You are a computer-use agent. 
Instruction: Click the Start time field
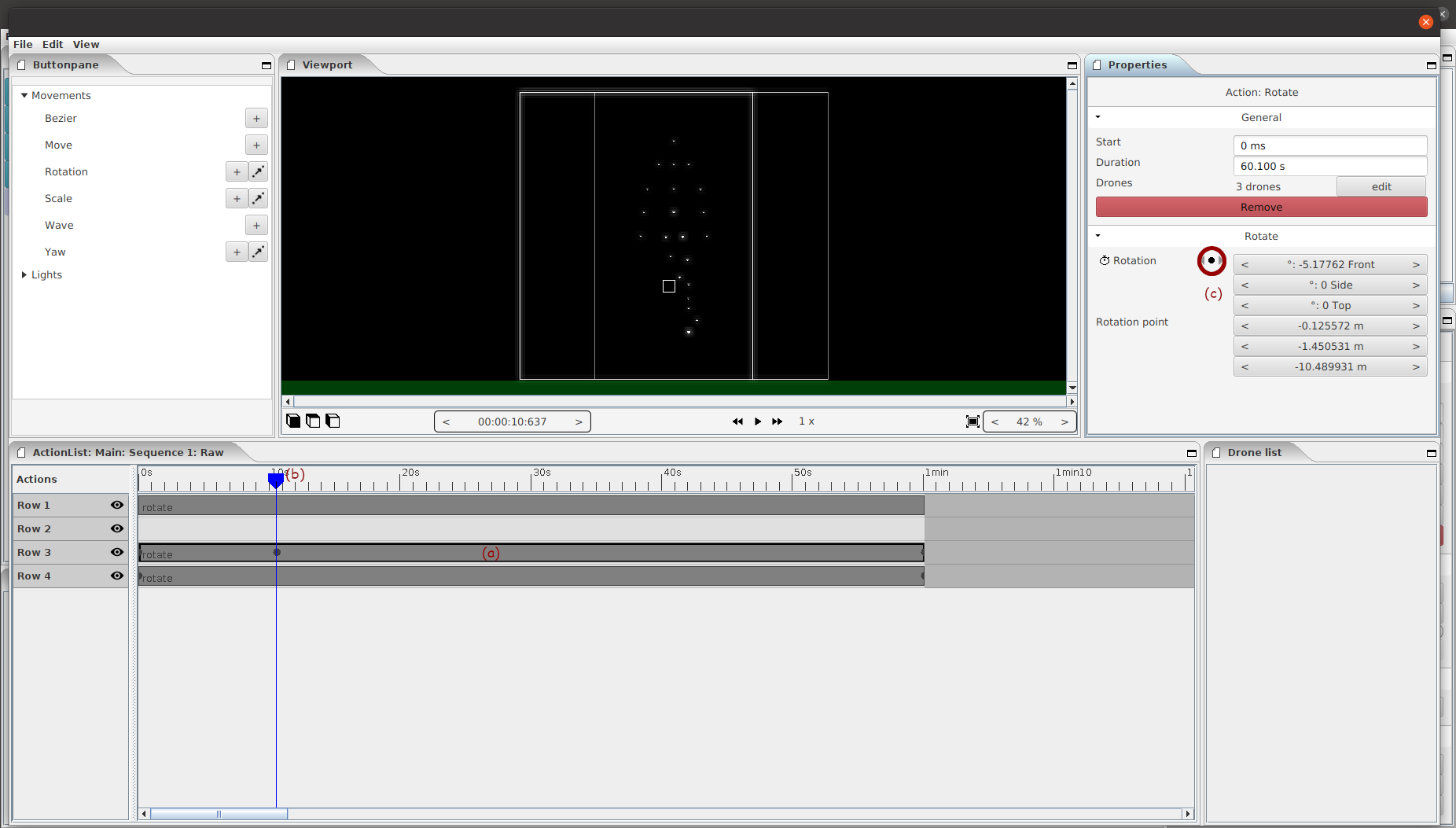point(1330,145)
